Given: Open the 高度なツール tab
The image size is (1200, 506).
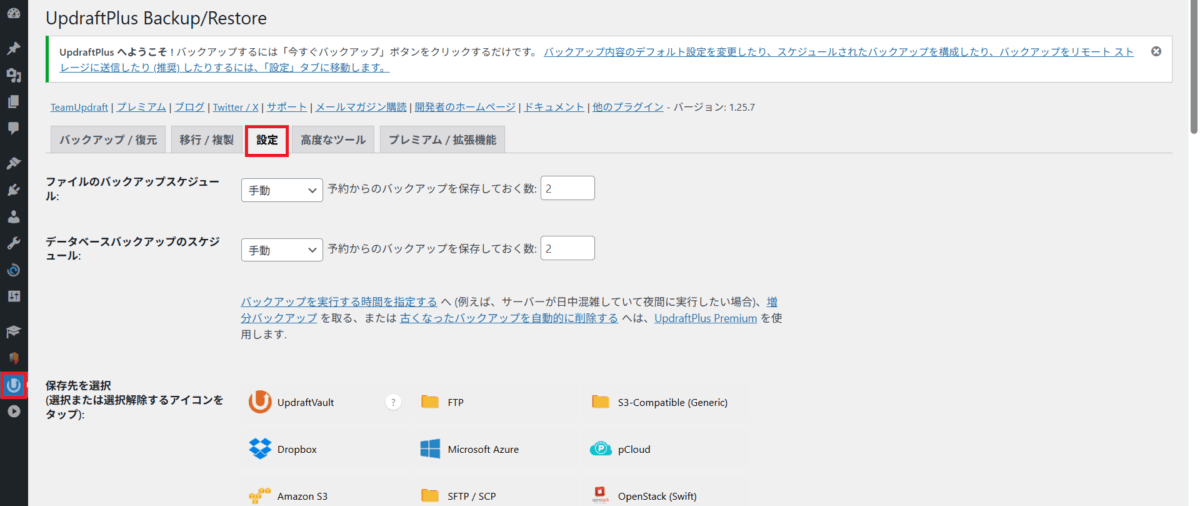Looking at the screenshot, I should click(333, 140).
